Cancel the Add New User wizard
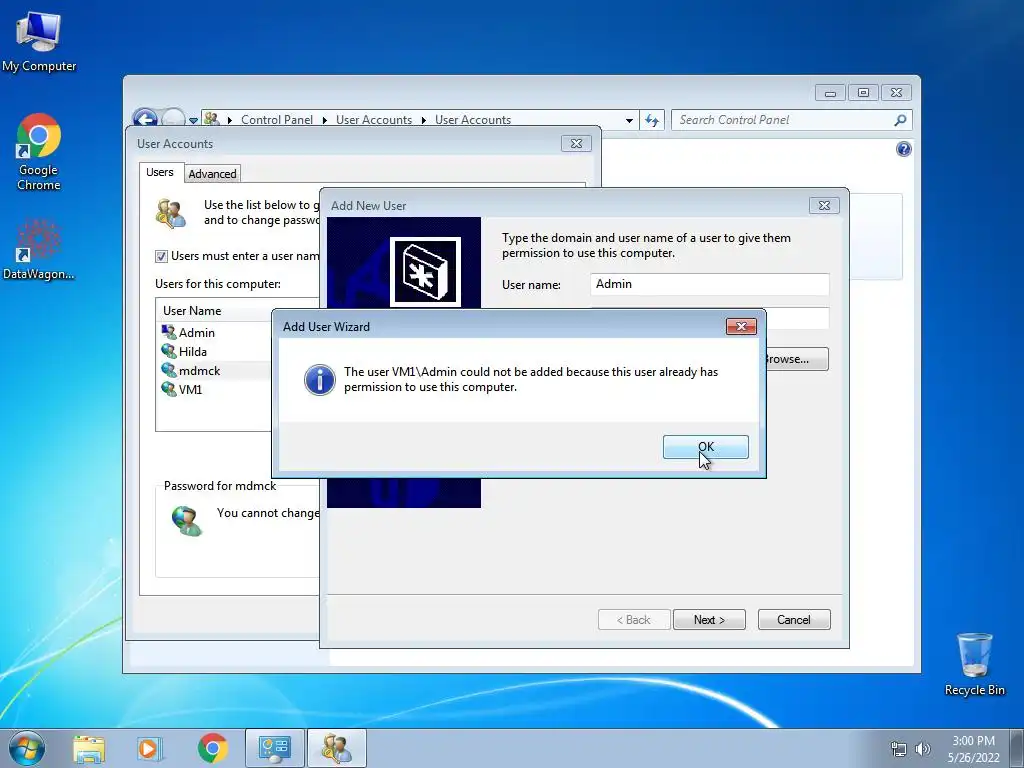This screenshot has width=1024, height=768. [793, 620]
